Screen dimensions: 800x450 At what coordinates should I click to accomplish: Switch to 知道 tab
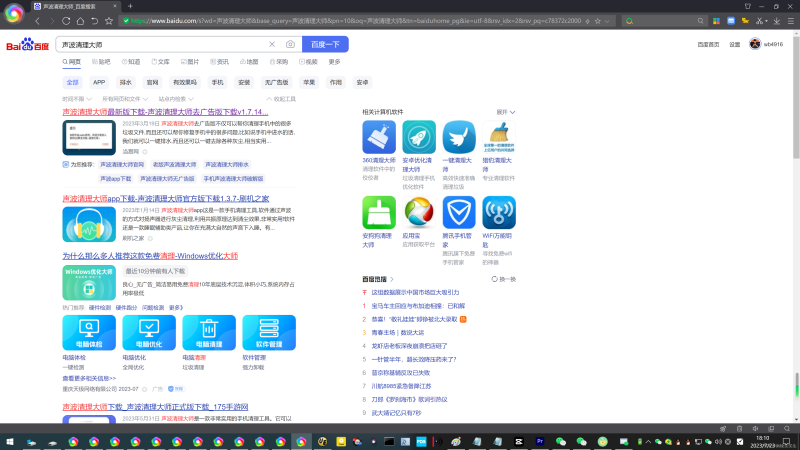click(x=131, y=62)
